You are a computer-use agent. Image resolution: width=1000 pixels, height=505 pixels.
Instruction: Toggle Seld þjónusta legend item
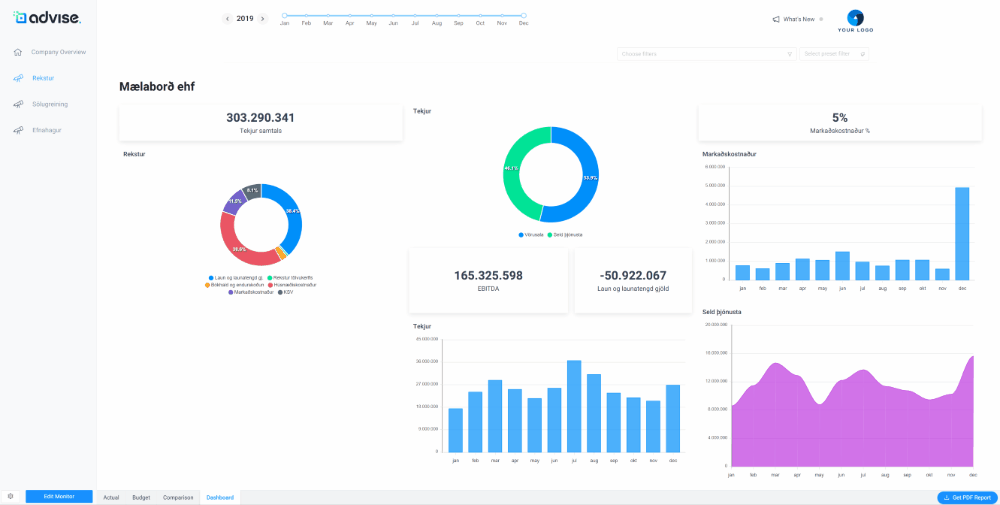[x=566, y=235]
